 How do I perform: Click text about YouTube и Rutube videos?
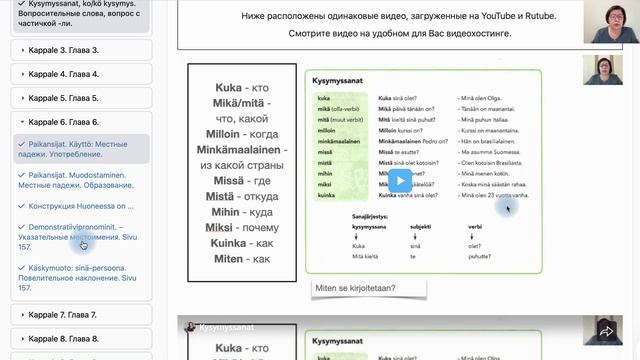coord(399,16)
